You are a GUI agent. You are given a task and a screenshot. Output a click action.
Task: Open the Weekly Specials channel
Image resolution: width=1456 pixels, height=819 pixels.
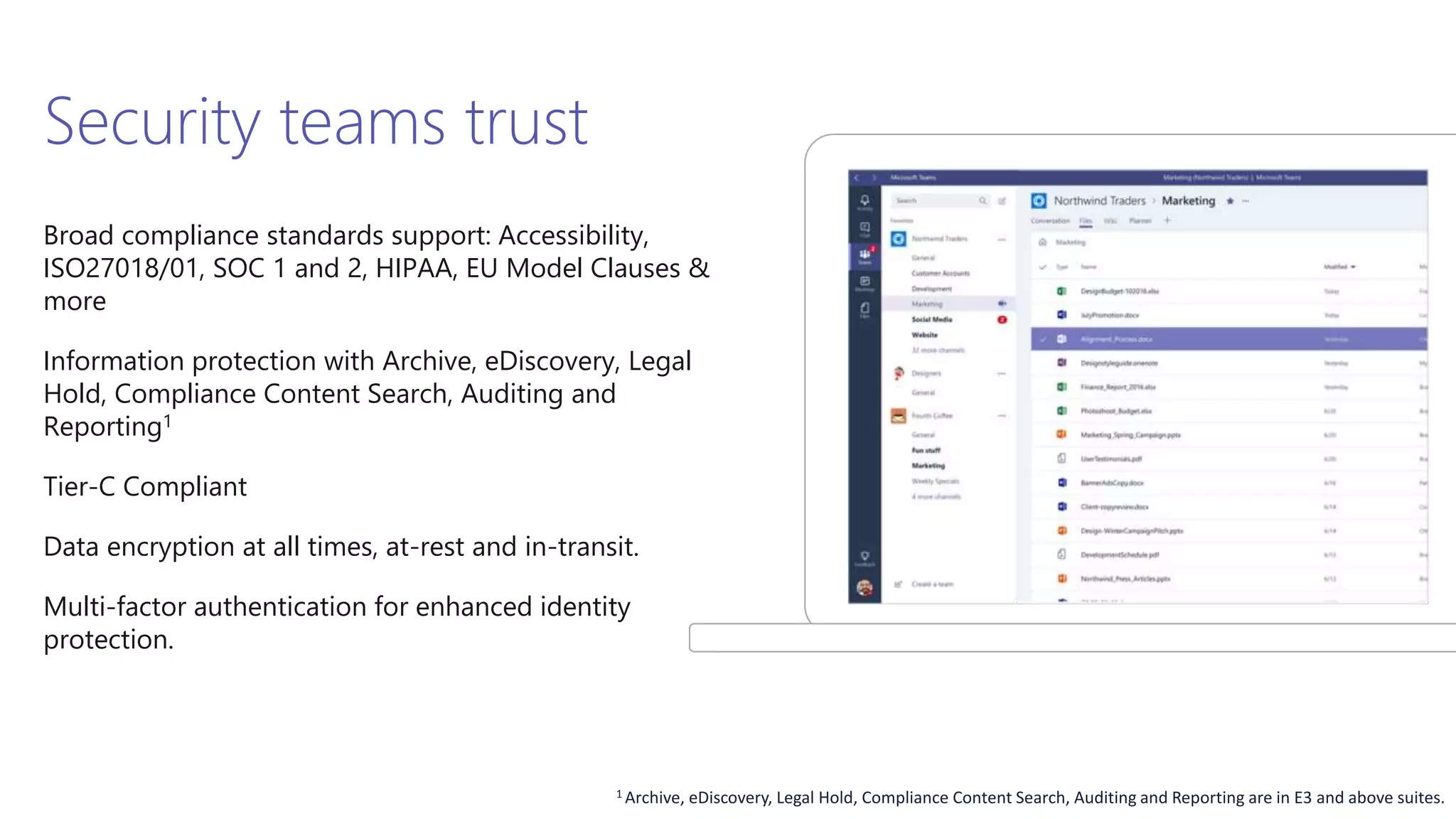[935, 481]
